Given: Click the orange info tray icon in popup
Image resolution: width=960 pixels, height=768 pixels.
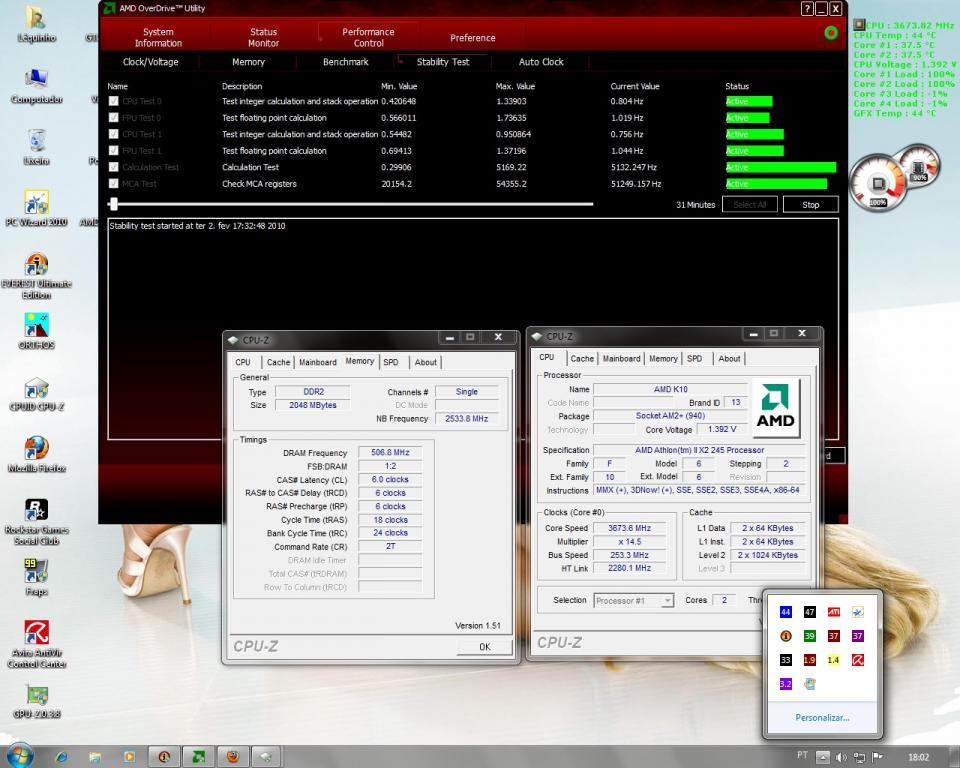Looking at the screenshot, I should coord(786,636).
